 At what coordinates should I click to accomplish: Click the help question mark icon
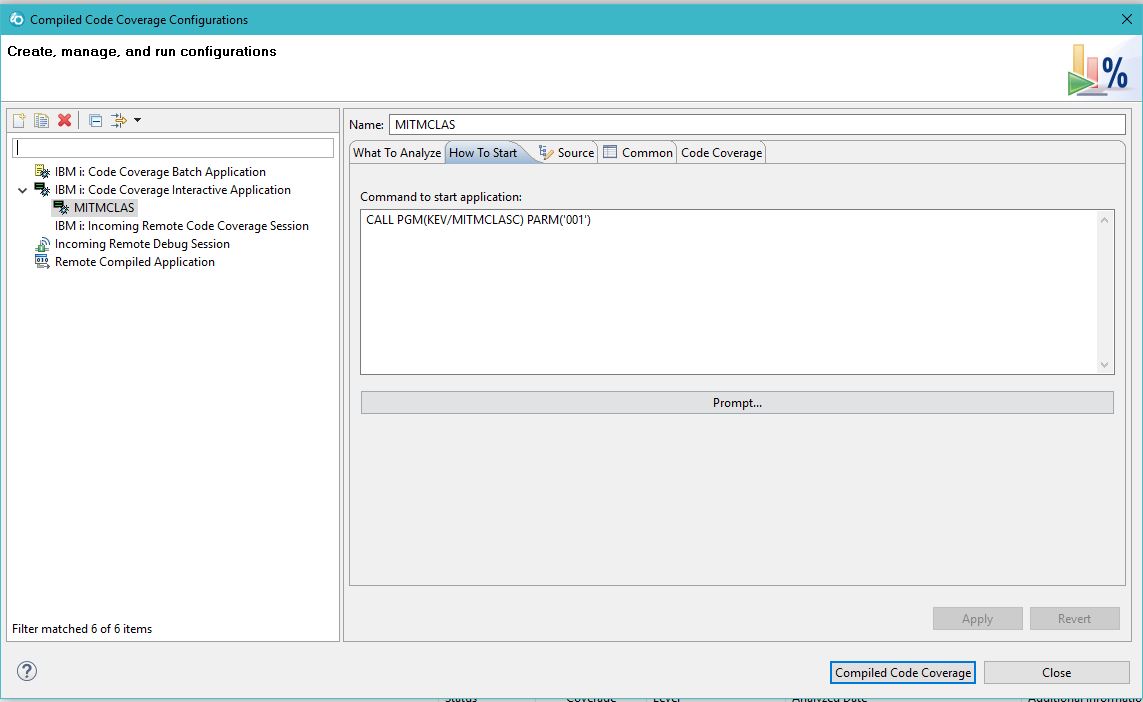point(26,671)
